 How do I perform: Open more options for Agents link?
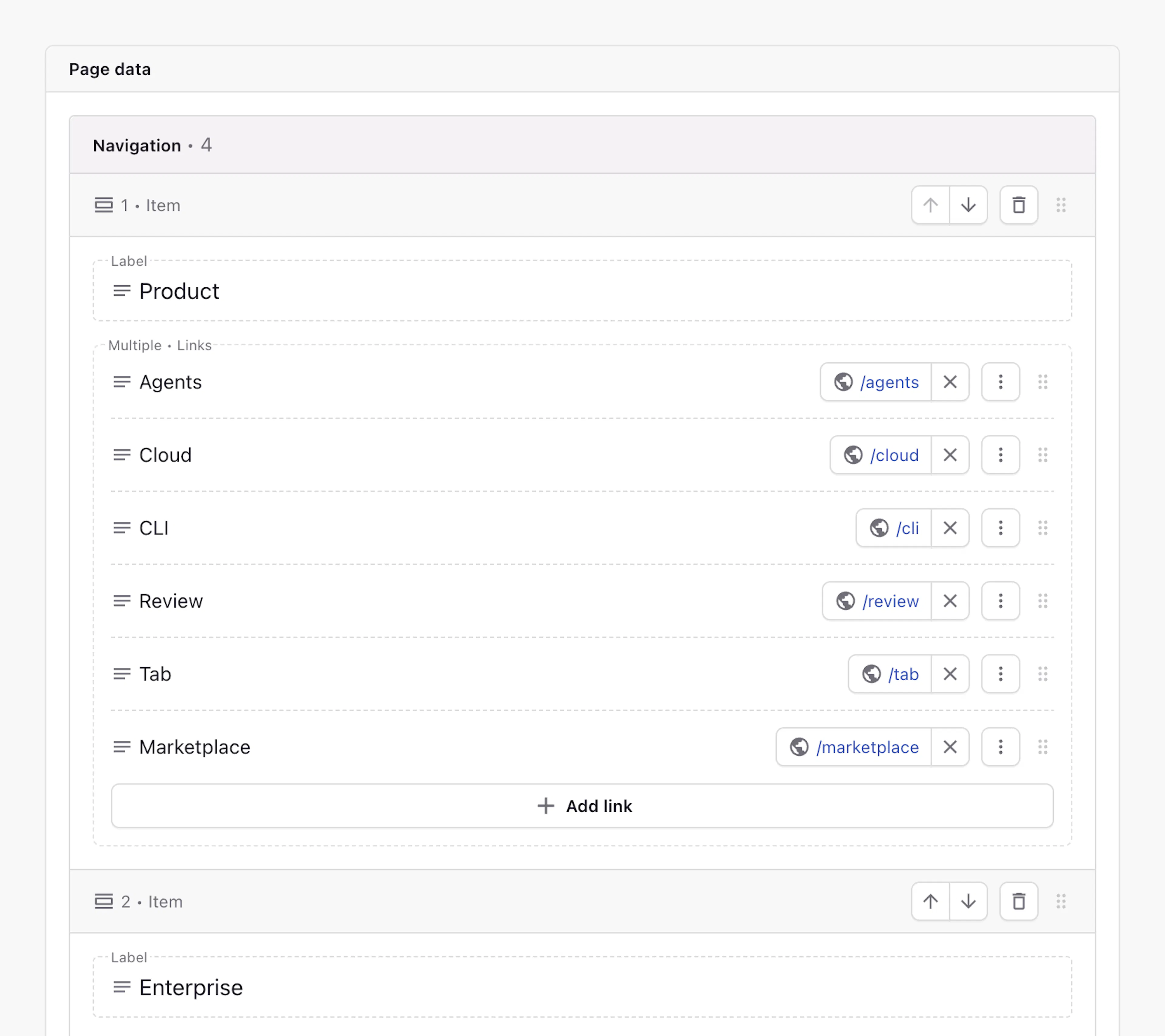(1000, 381)
